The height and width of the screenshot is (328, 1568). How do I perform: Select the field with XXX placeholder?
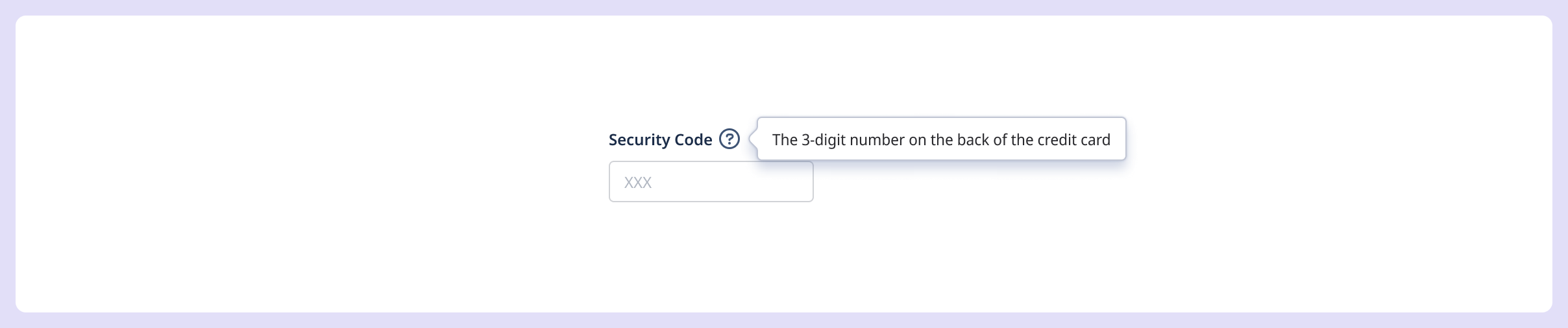click(711, 182)
